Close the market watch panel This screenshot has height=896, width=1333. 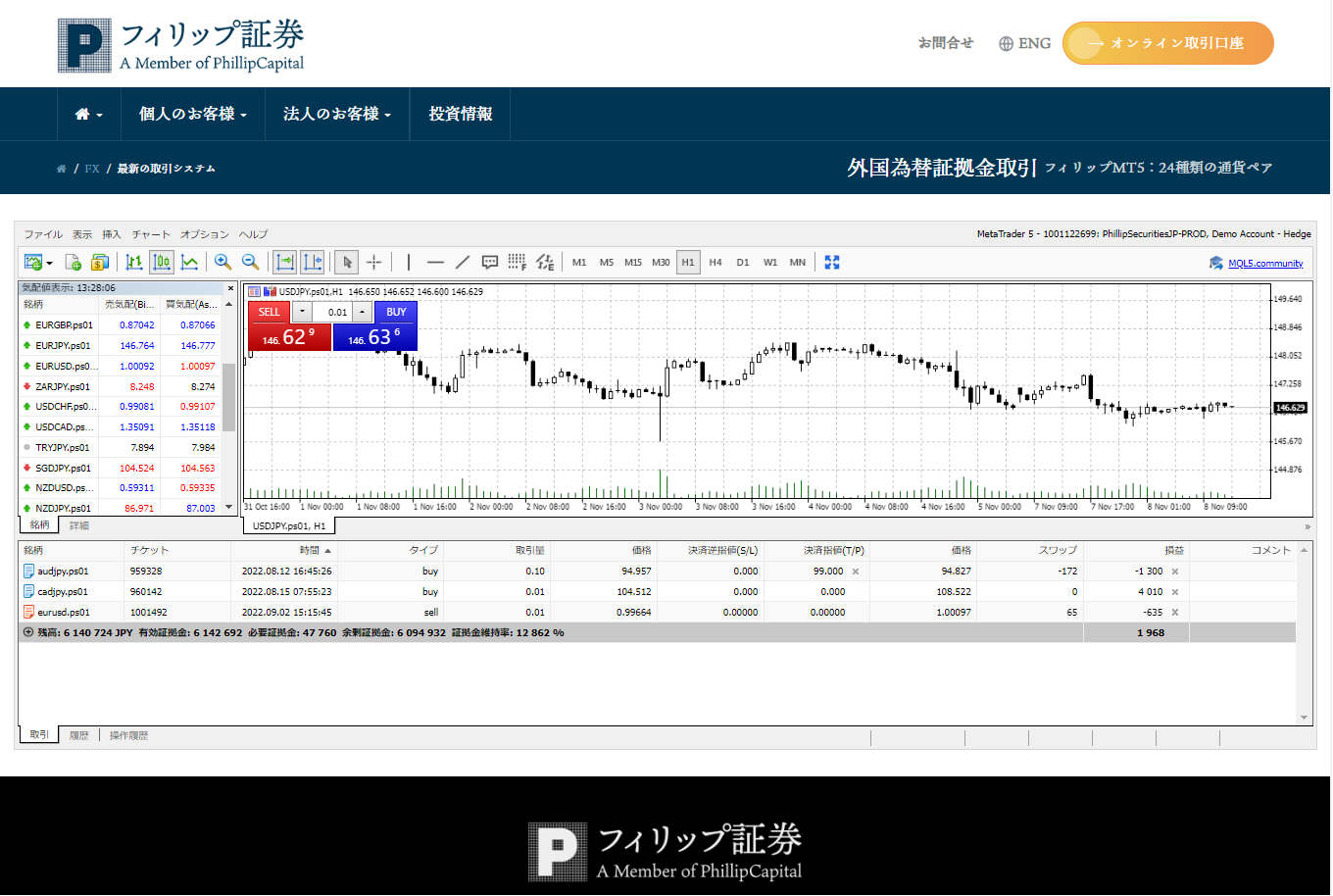point(230,288)
